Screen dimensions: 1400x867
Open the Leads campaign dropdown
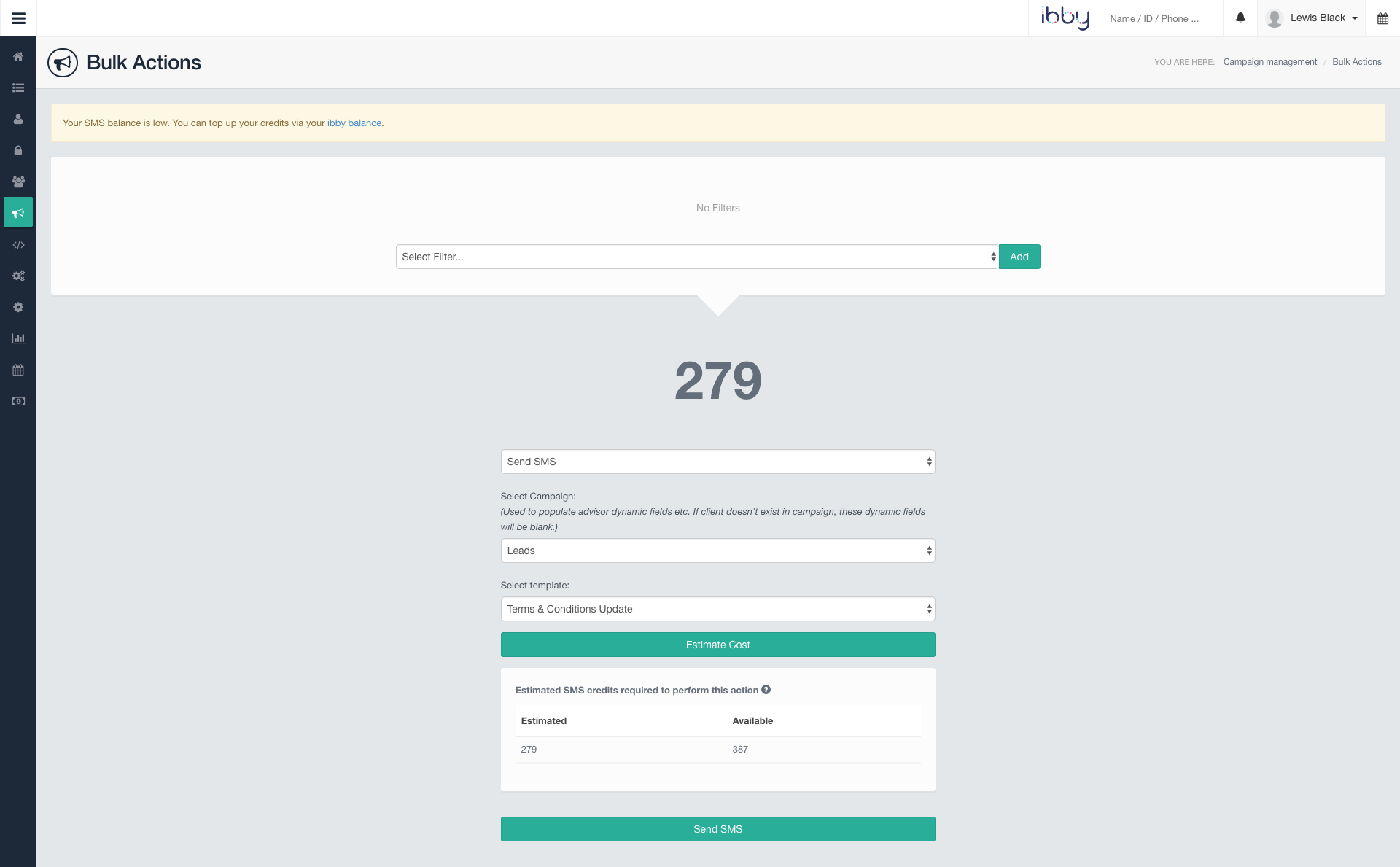(x=717, y=551)
